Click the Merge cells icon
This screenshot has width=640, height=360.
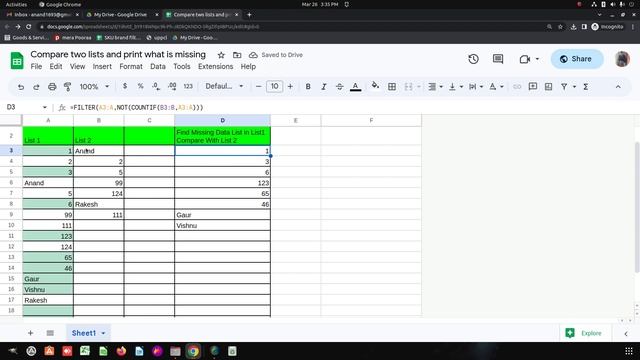(x=408, y=87)
